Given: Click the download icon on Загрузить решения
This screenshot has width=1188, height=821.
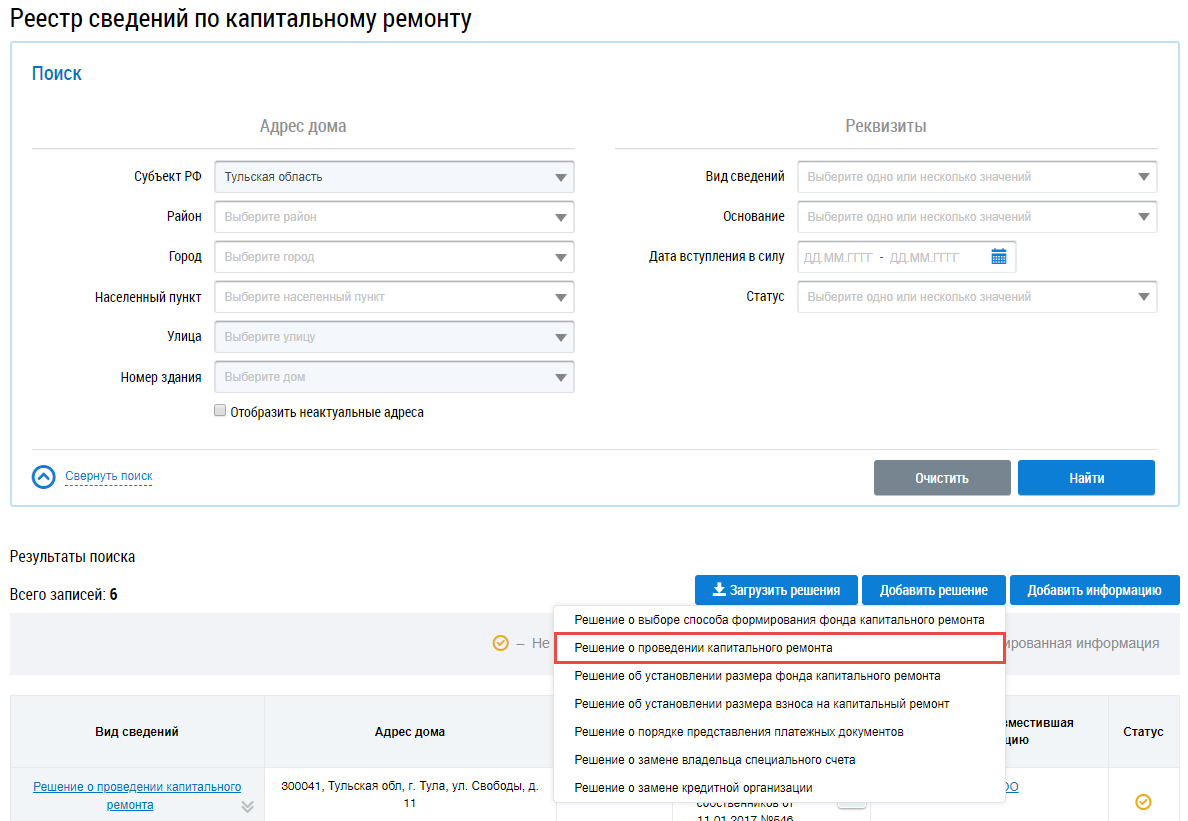Looking at the screenshot, I should (x=719, y=589).
